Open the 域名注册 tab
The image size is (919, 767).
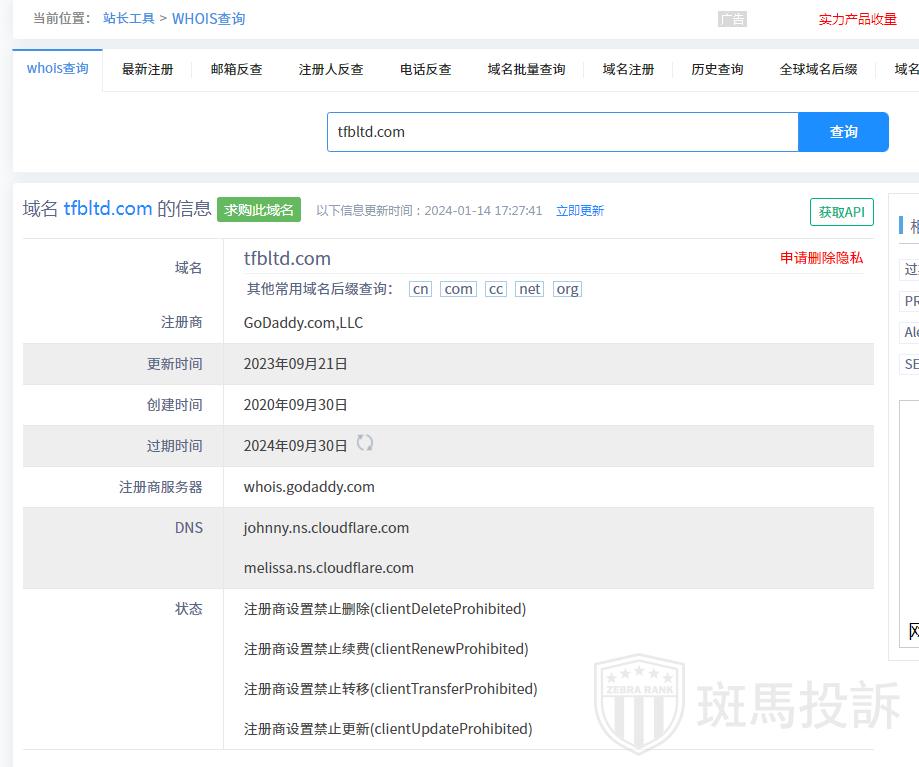628,69
